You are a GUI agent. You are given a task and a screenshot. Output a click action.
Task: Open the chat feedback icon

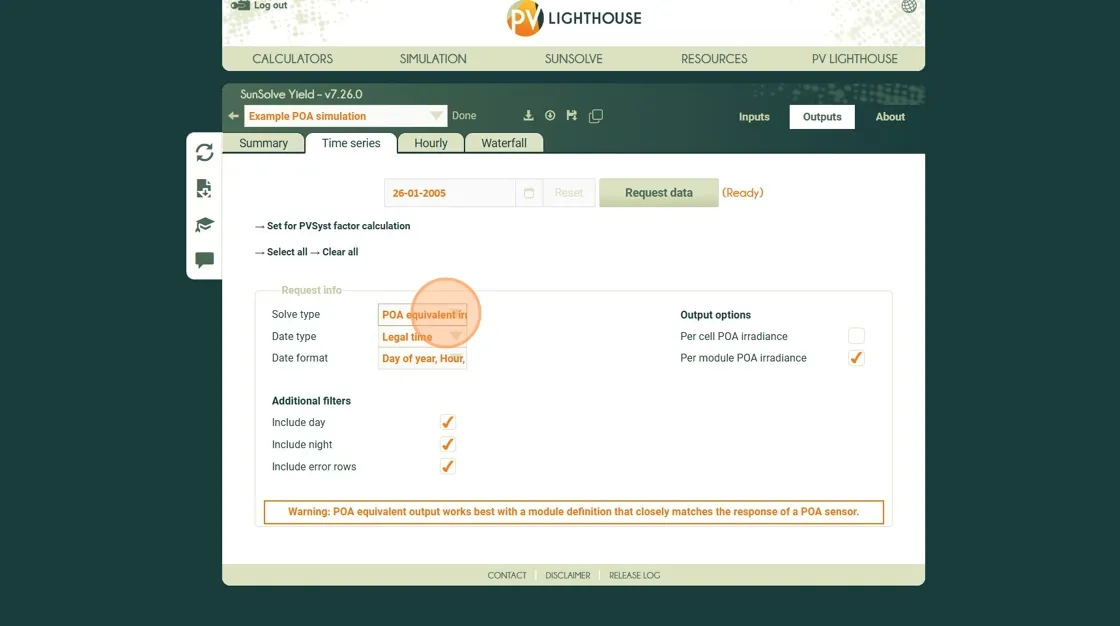204,261
